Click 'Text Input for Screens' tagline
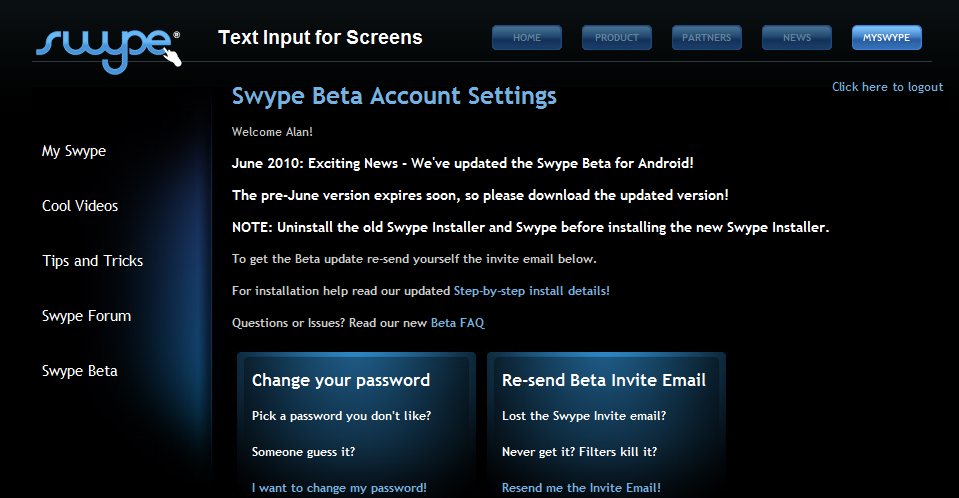Screen dimensions: 959x498 click(x=320, y=37)
